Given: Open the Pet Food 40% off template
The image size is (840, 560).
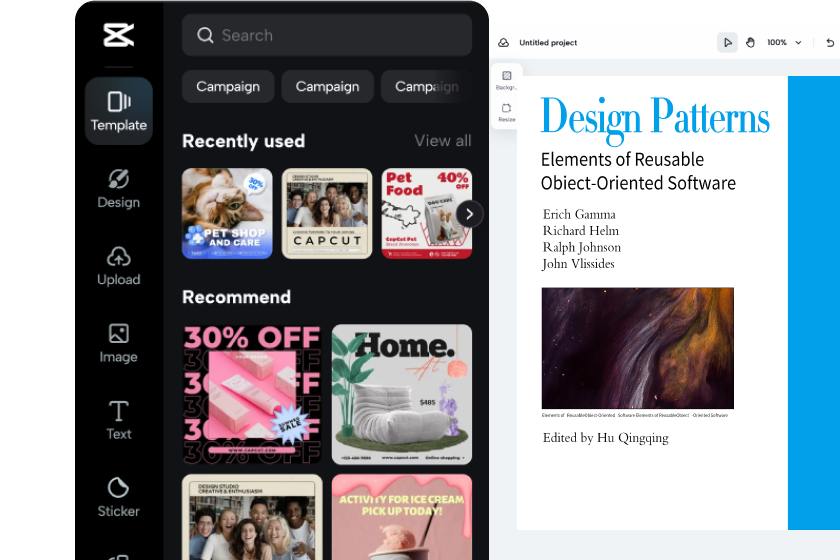Looking at the screenshot, I should [426, 214].
